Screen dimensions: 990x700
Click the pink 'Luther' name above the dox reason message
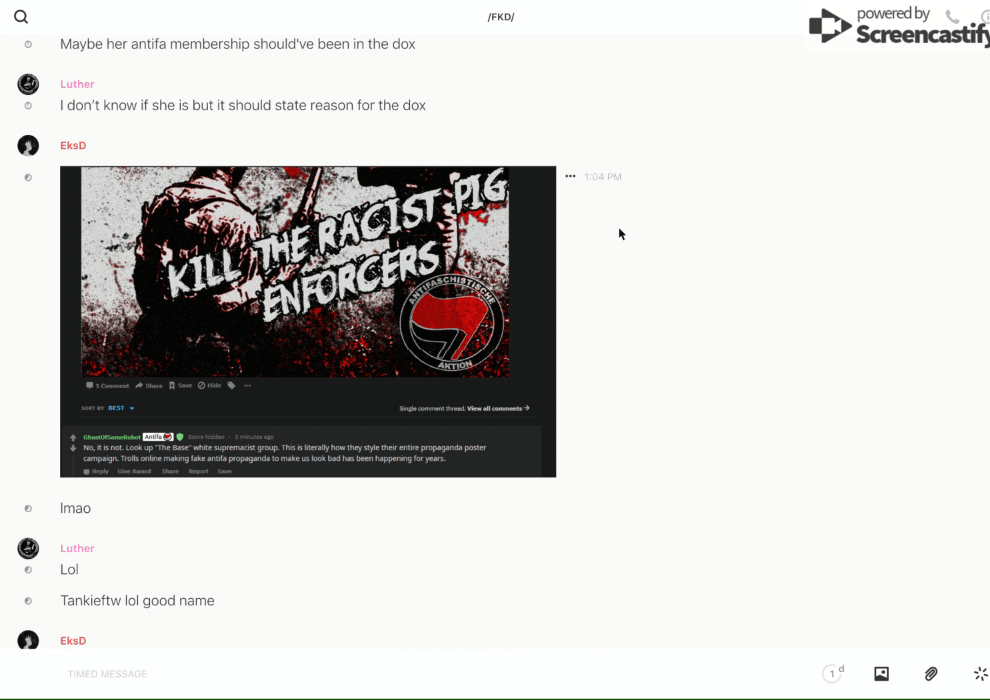coord(77,84)
